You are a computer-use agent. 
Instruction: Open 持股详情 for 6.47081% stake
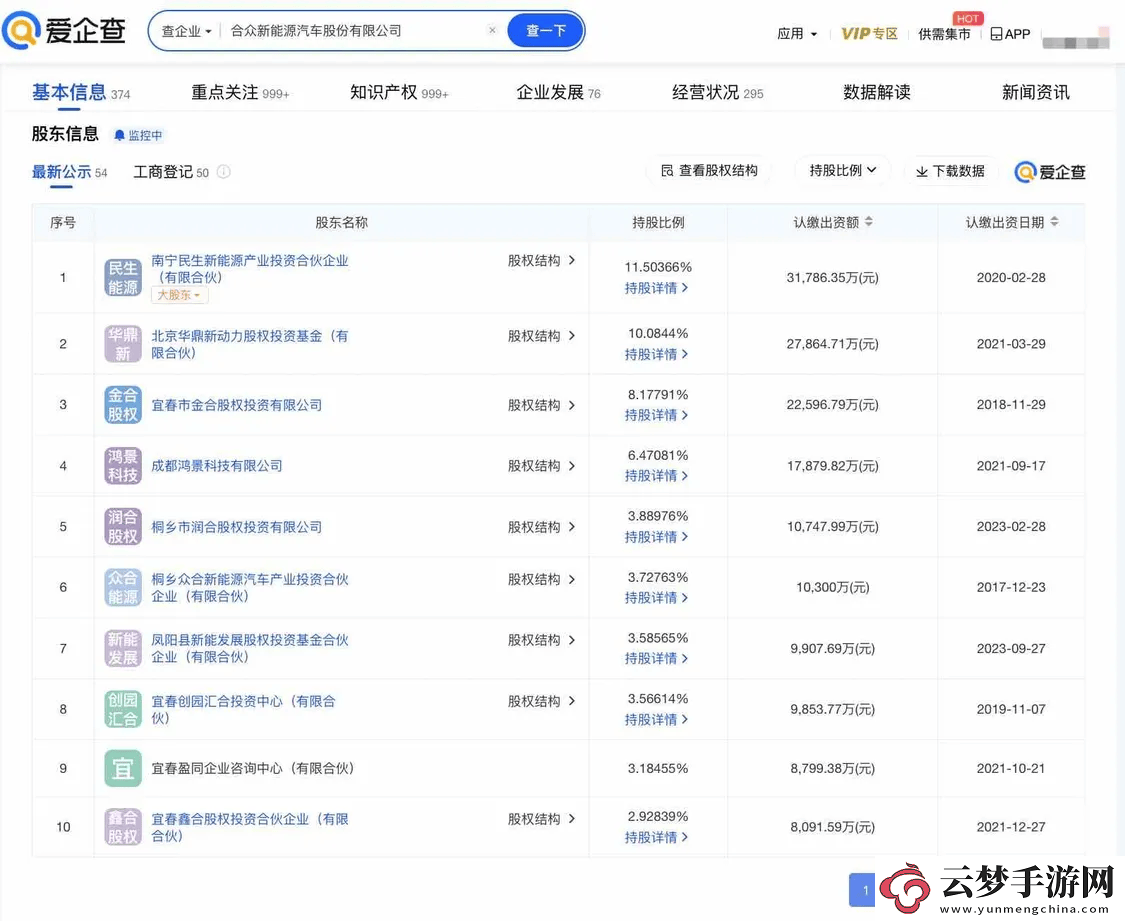tap(656, 476)
